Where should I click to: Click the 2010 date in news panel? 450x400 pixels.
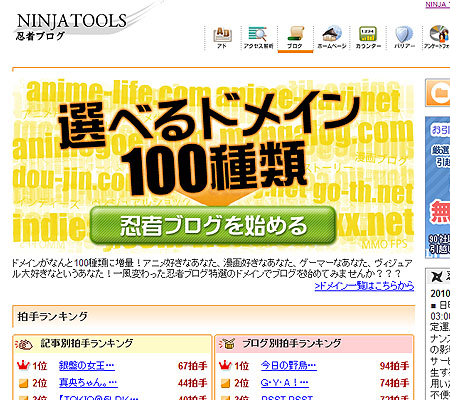tap(440, 294)
